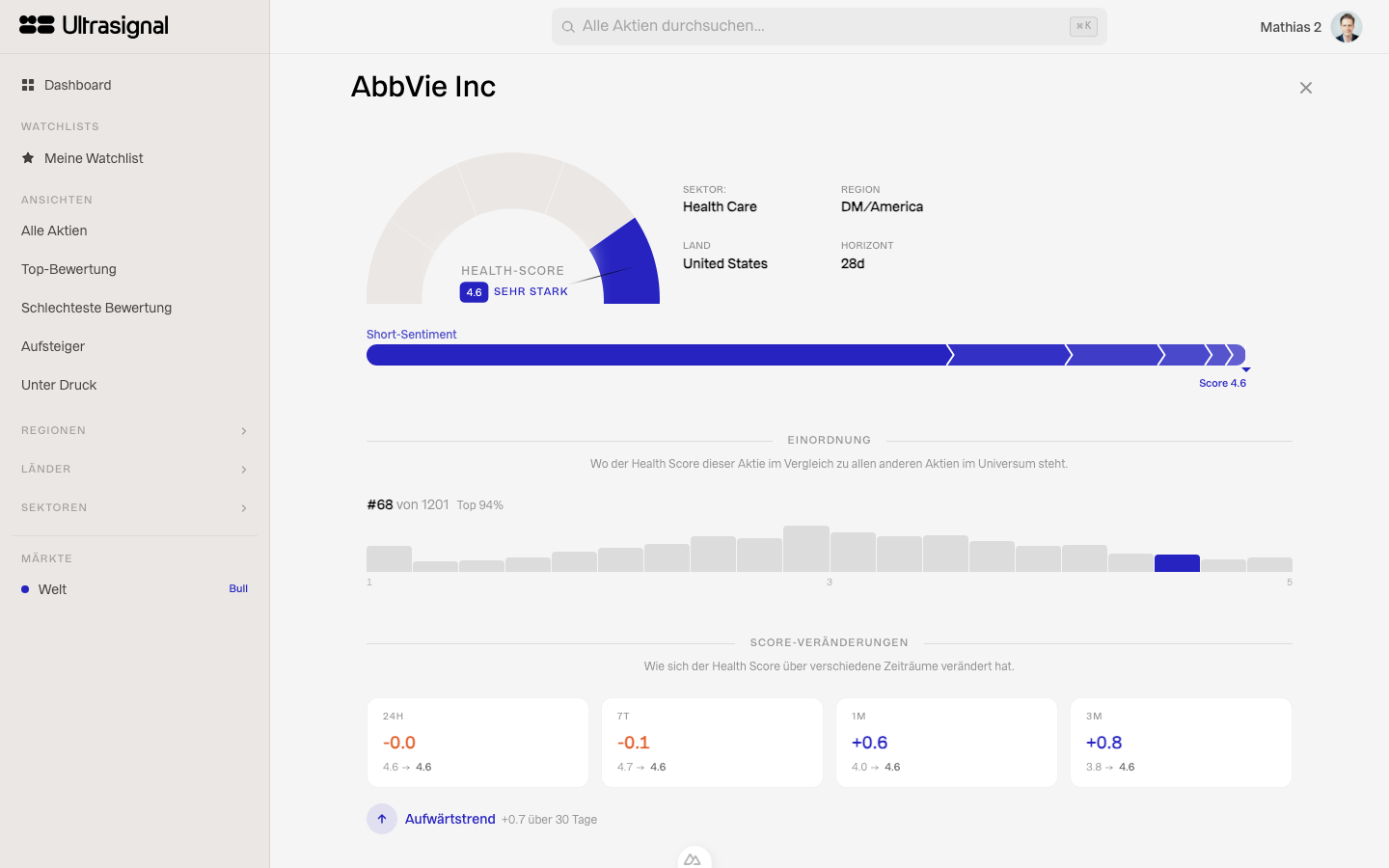Click the +0.7 über 30 Tage text

click(x=549, y=820)
